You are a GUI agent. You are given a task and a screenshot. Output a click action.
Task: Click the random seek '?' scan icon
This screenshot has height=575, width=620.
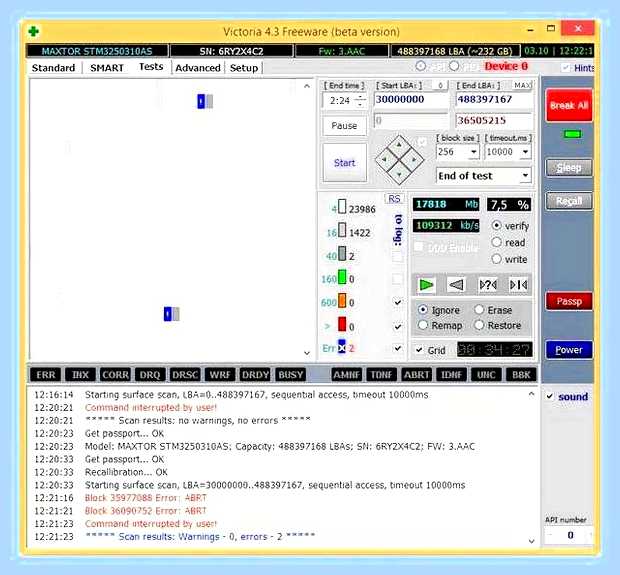(488, 285)
